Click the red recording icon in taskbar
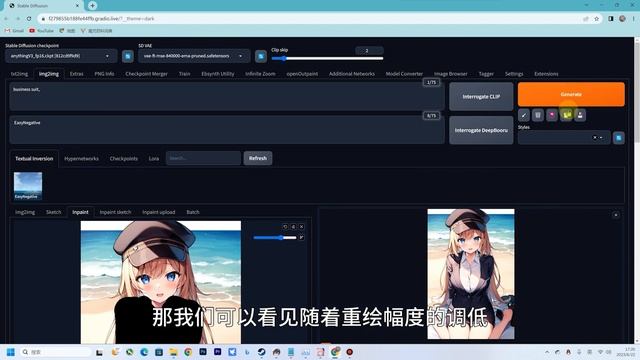The height and width of the screenshot is (360, 640). pyautogui.click(x=349, y=352)
